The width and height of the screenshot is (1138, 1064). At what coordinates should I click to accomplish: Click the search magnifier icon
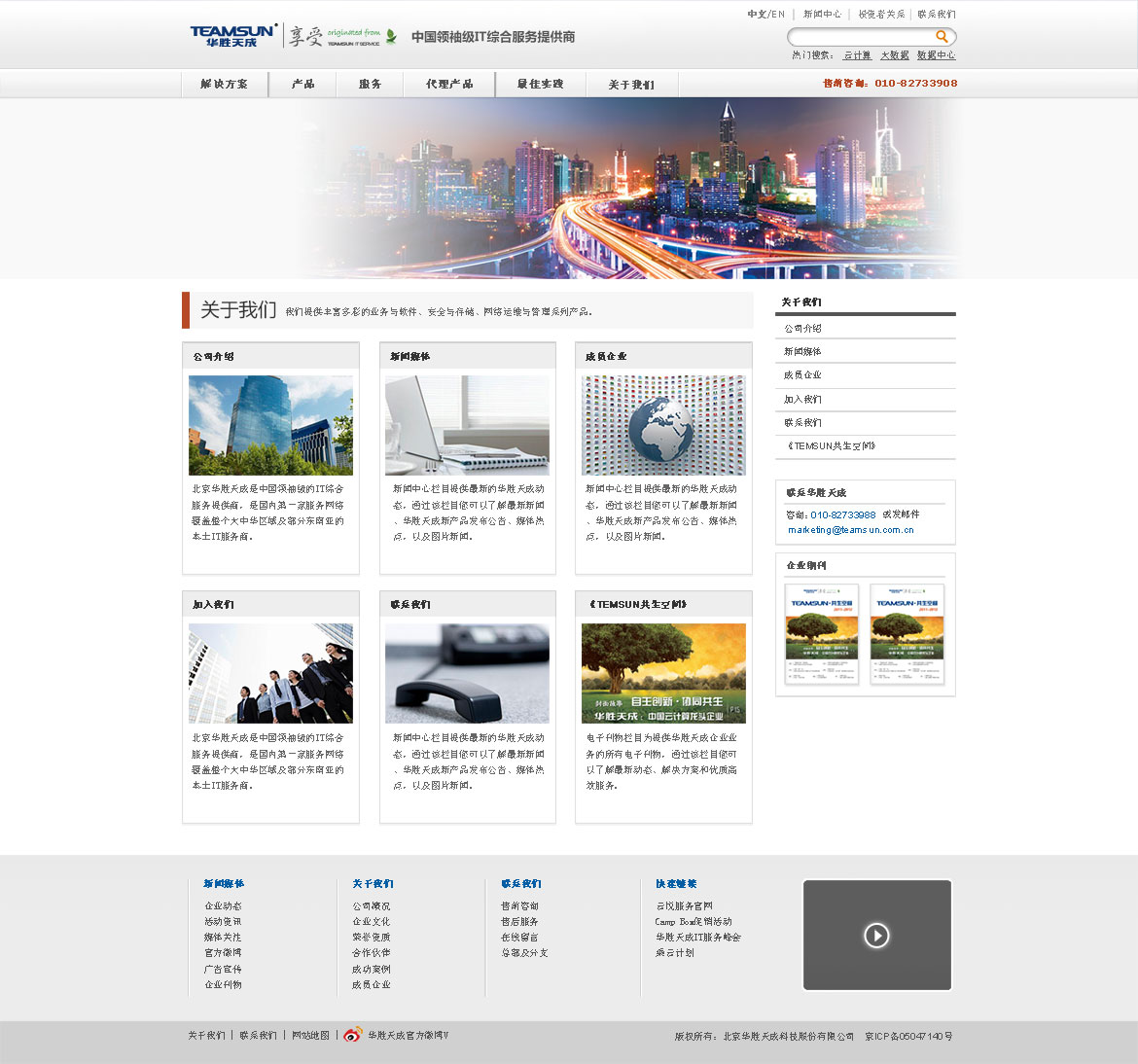tap(942, 36)
